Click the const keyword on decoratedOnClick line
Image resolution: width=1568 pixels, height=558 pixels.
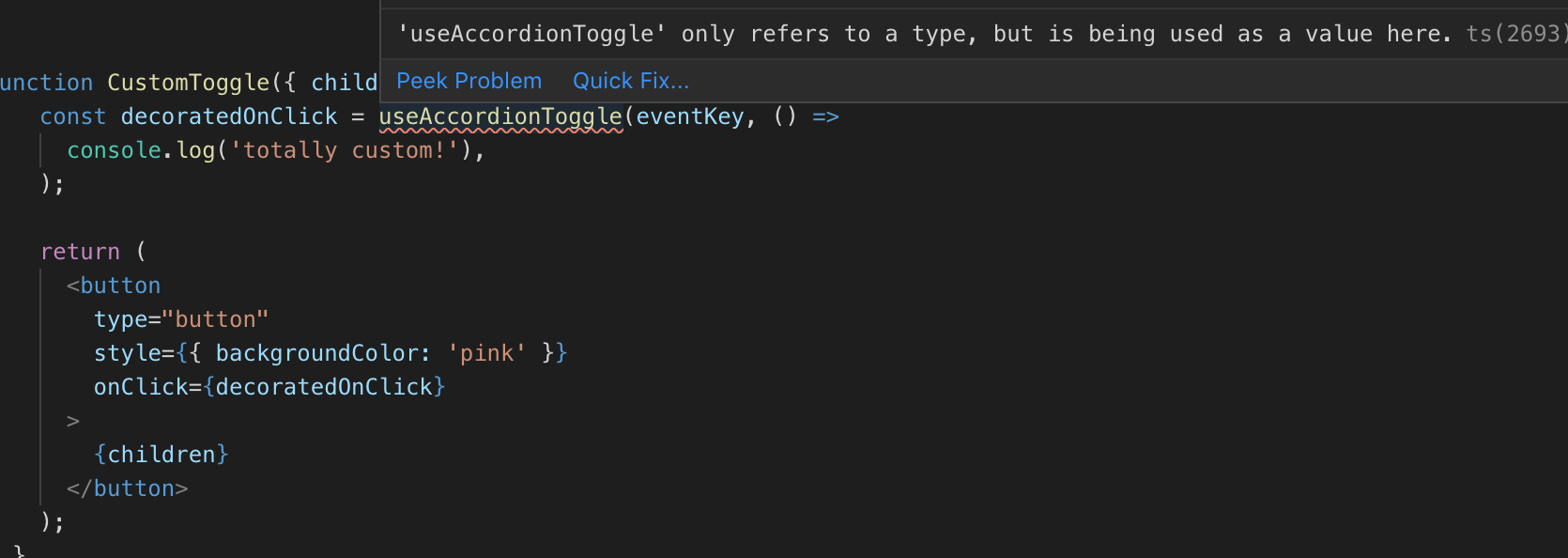pyautogui.click(x=73, y=116)
